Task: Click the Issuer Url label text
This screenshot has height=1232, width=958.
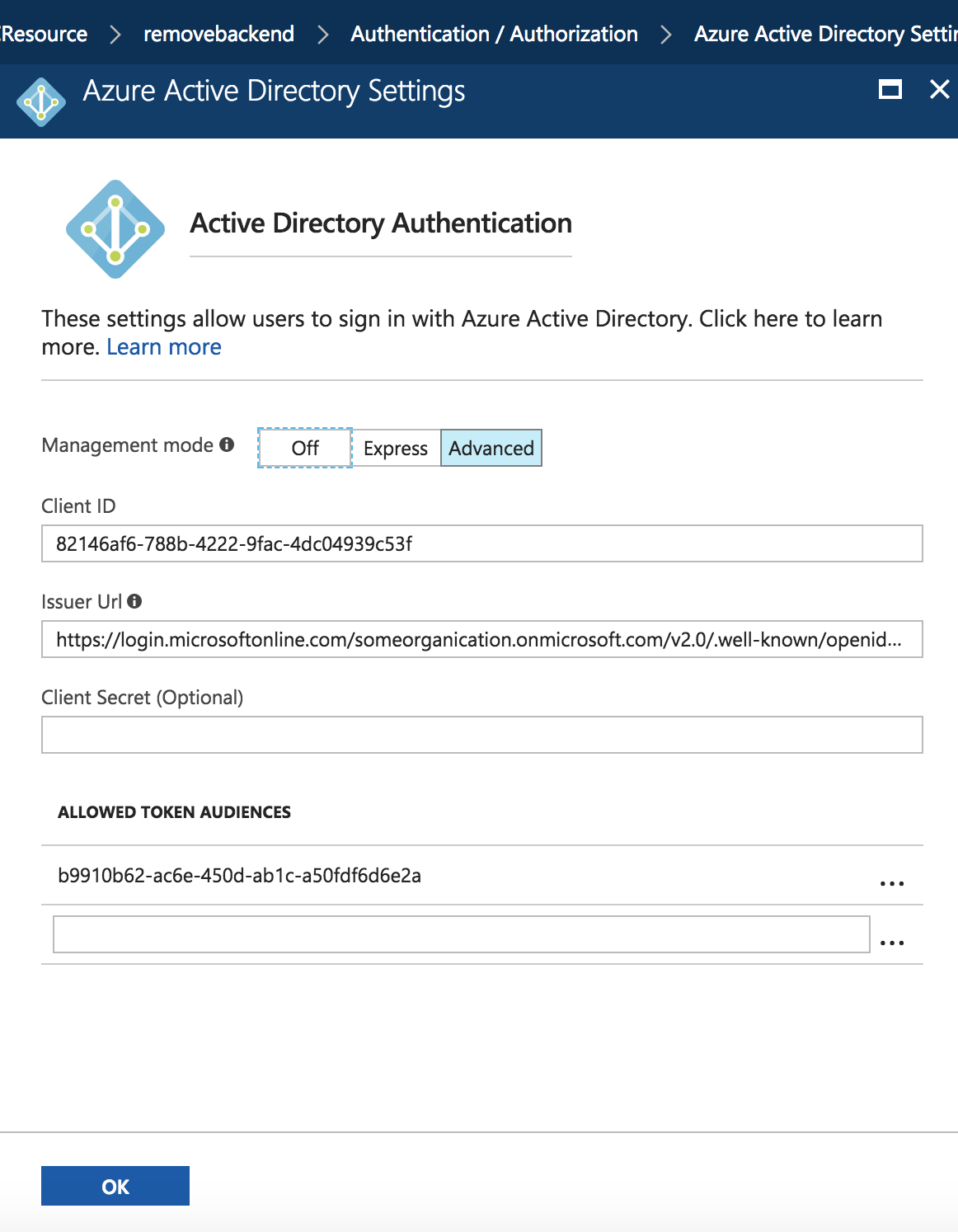Action: point(82,601)
